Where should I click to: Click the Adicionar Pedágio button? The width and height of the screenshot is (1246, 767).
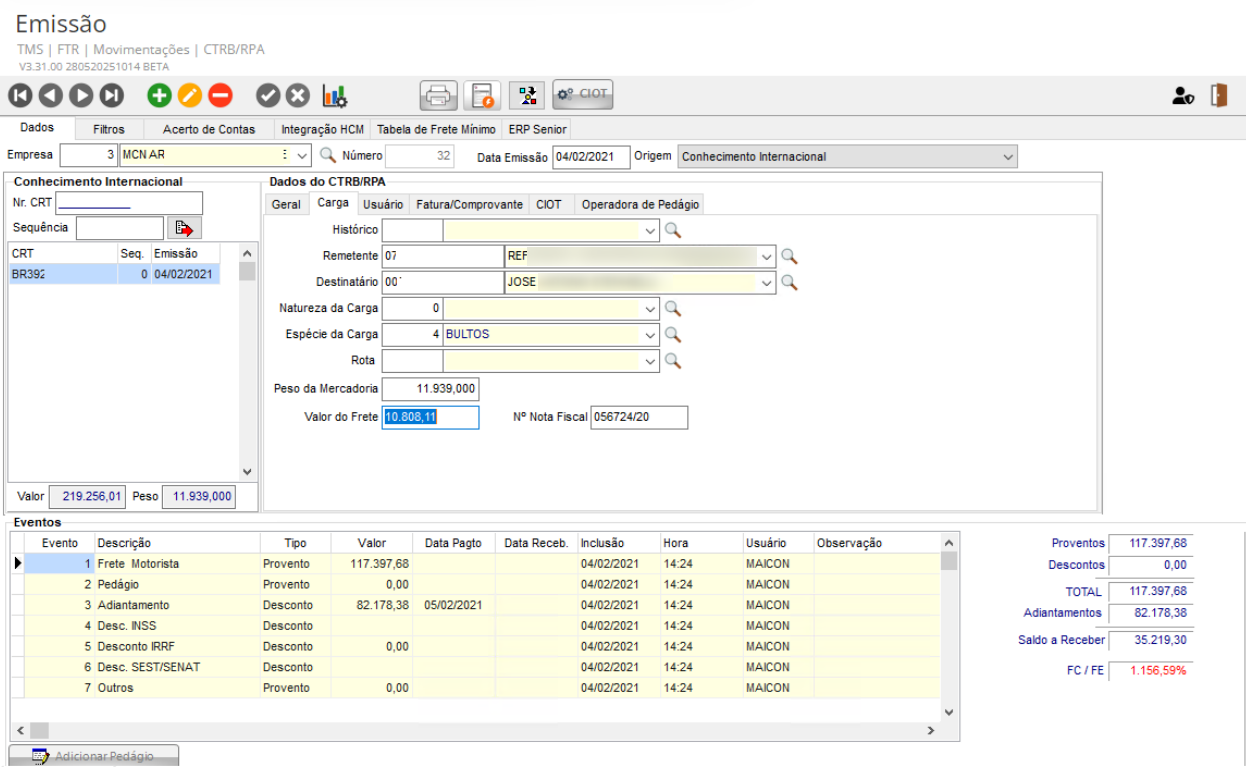(94, 756)
